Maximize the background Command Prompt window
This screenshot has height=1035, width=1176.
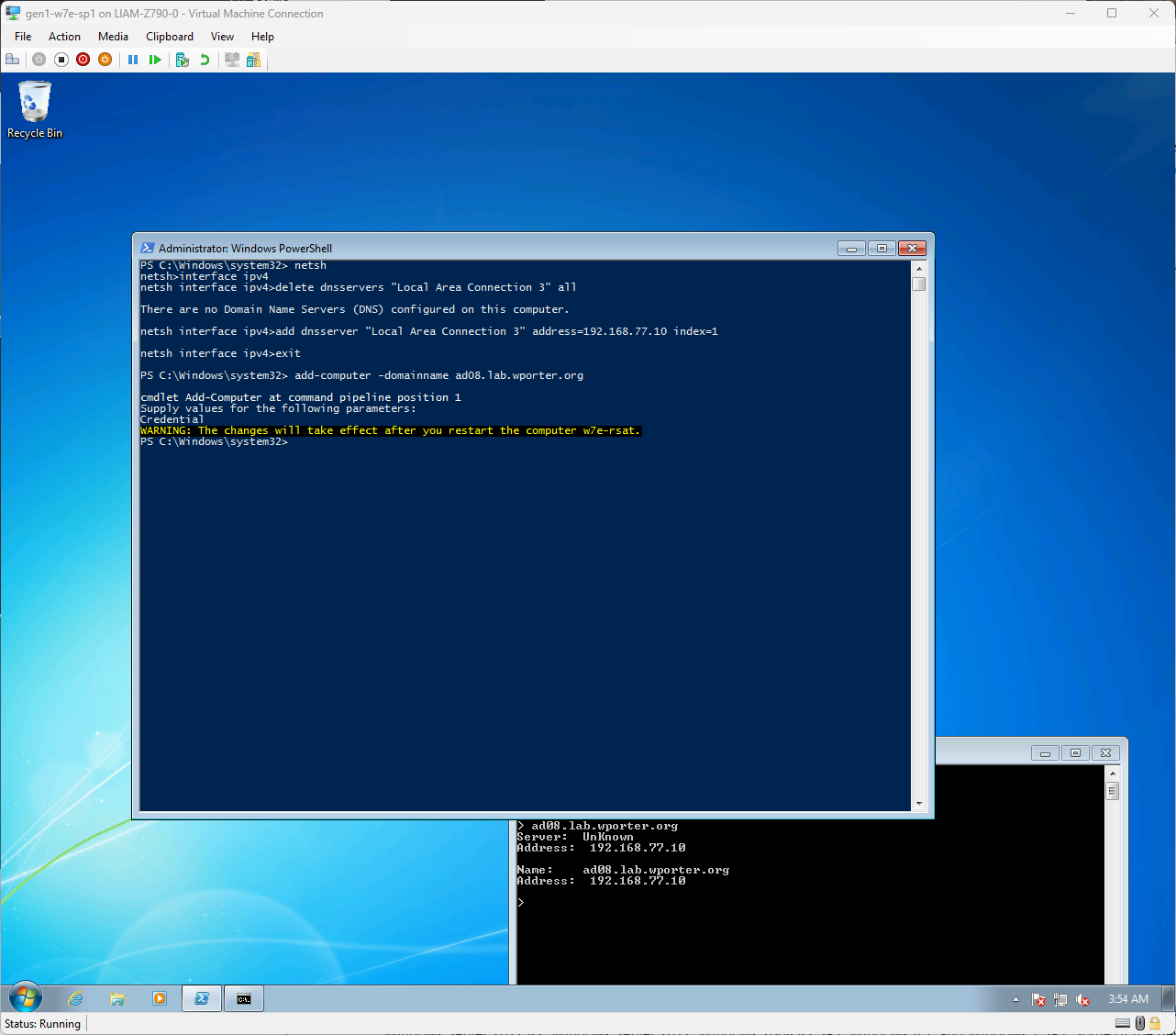(1075, 752)
